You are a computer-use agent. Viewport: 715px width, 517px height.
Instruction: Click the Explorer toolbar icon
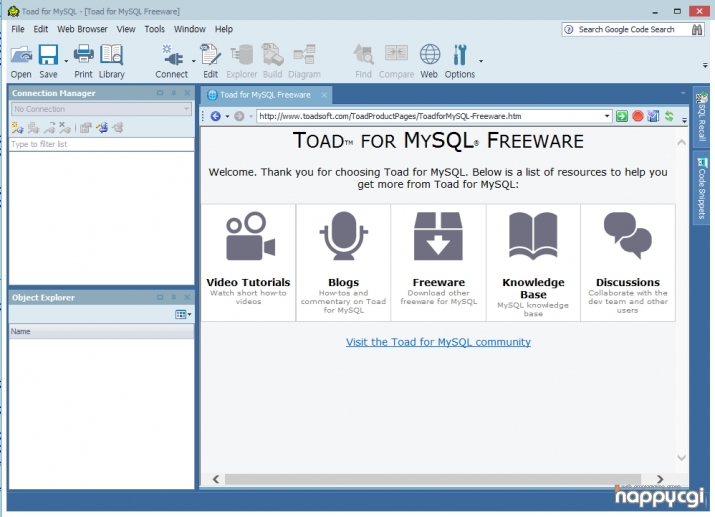(241, 55)
